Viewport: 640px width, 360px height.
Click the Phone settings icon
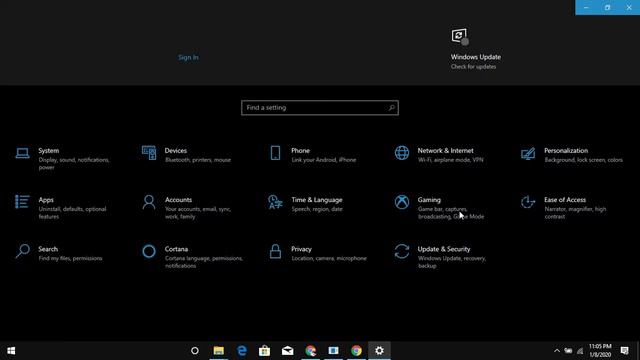click(276, 153)
